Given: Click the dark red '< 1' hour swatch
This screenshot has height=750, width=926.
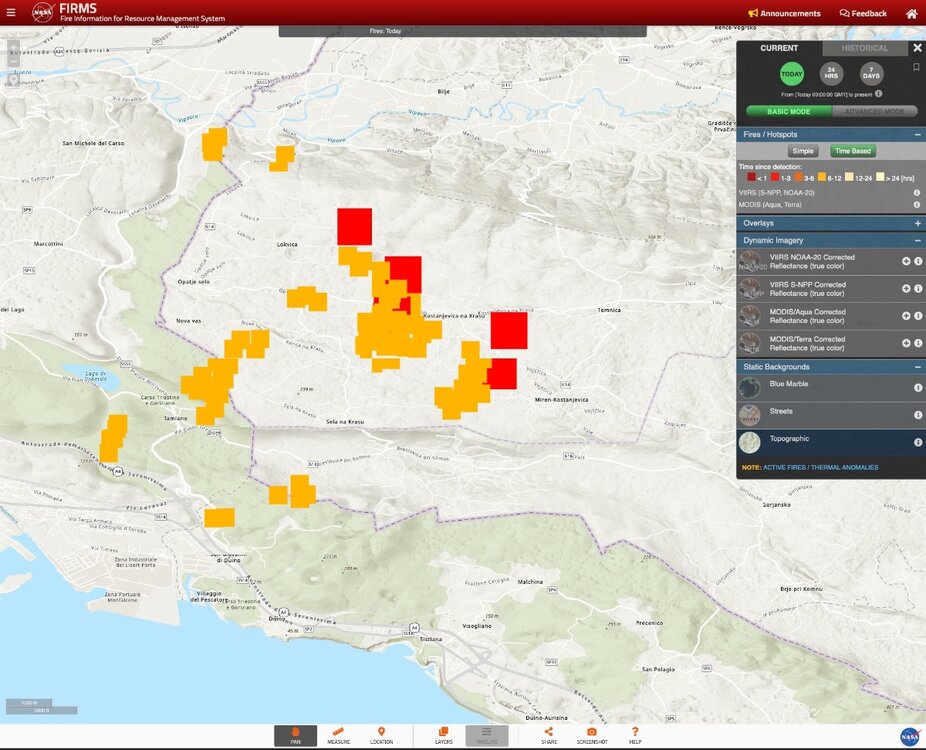Looking at the screenshot, I should coord(752,177).
